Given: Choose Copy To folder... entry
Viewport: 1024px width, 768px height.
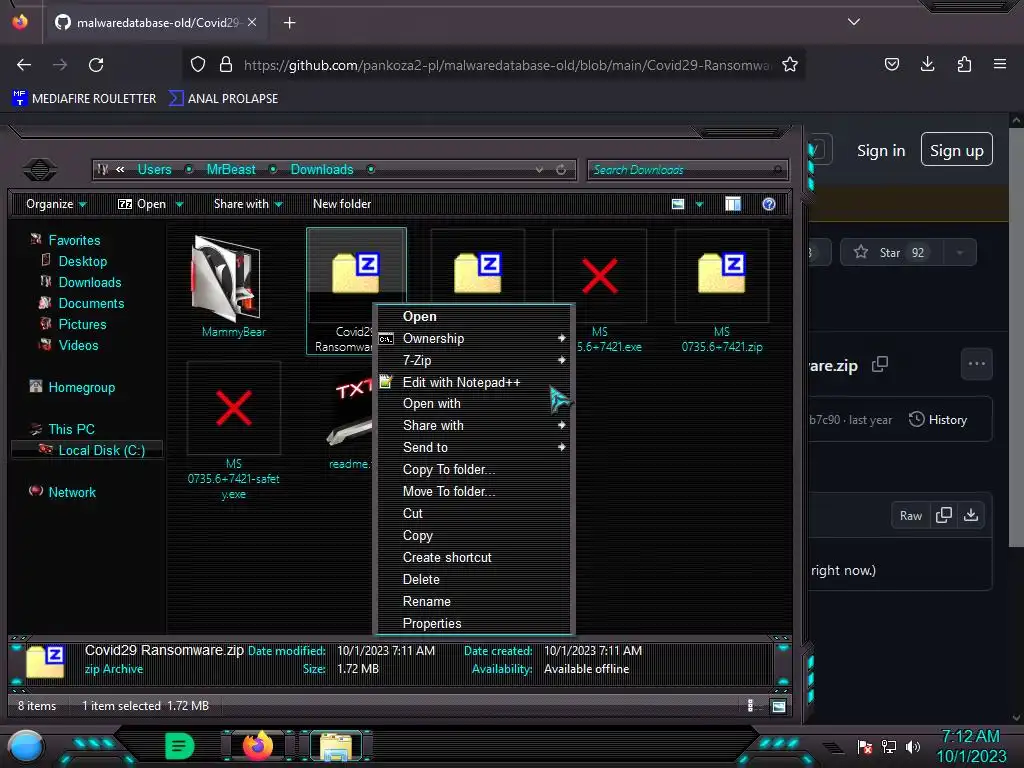Looking at the screenshot, I should pyautogui.click(x=474, y=470).
